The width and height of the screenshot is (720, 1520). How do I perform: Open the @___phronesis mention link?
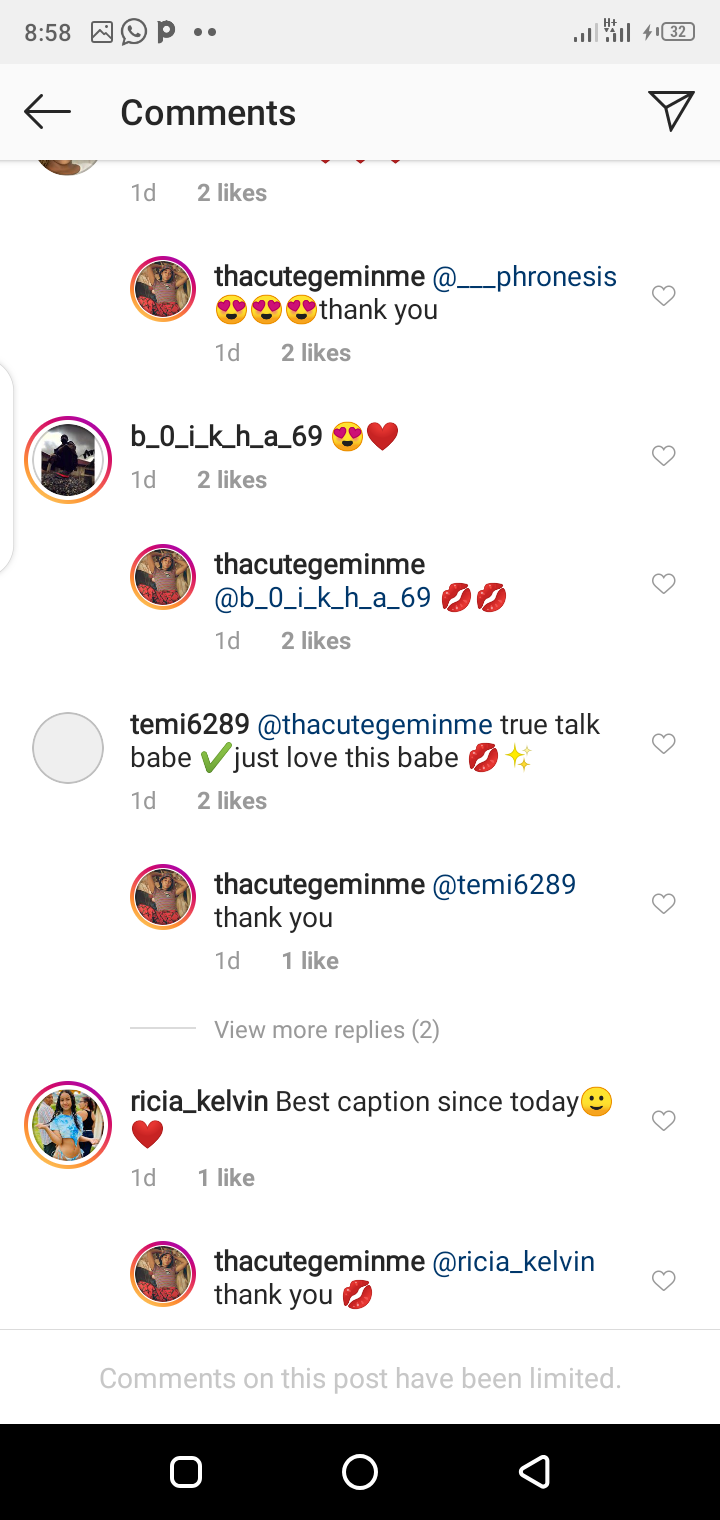point(524,277)
